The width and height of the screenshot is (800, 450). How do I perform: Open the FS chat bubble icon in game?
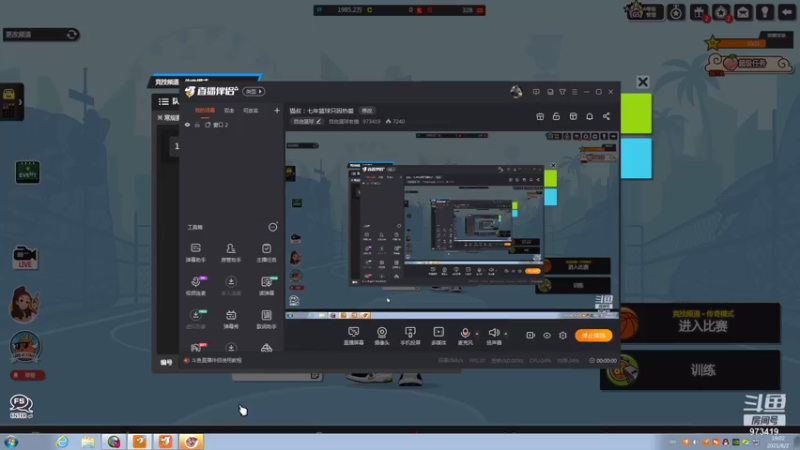tap(21, 406)
